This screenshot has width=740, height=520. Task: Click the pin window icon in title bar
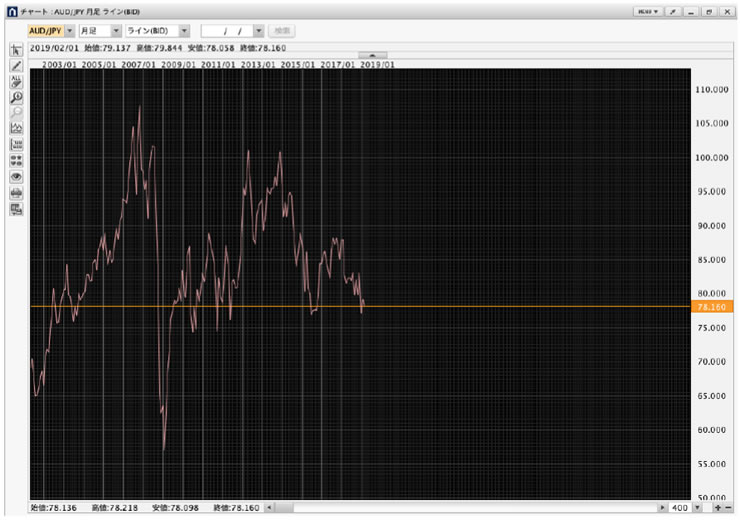[x=672, y=11]
